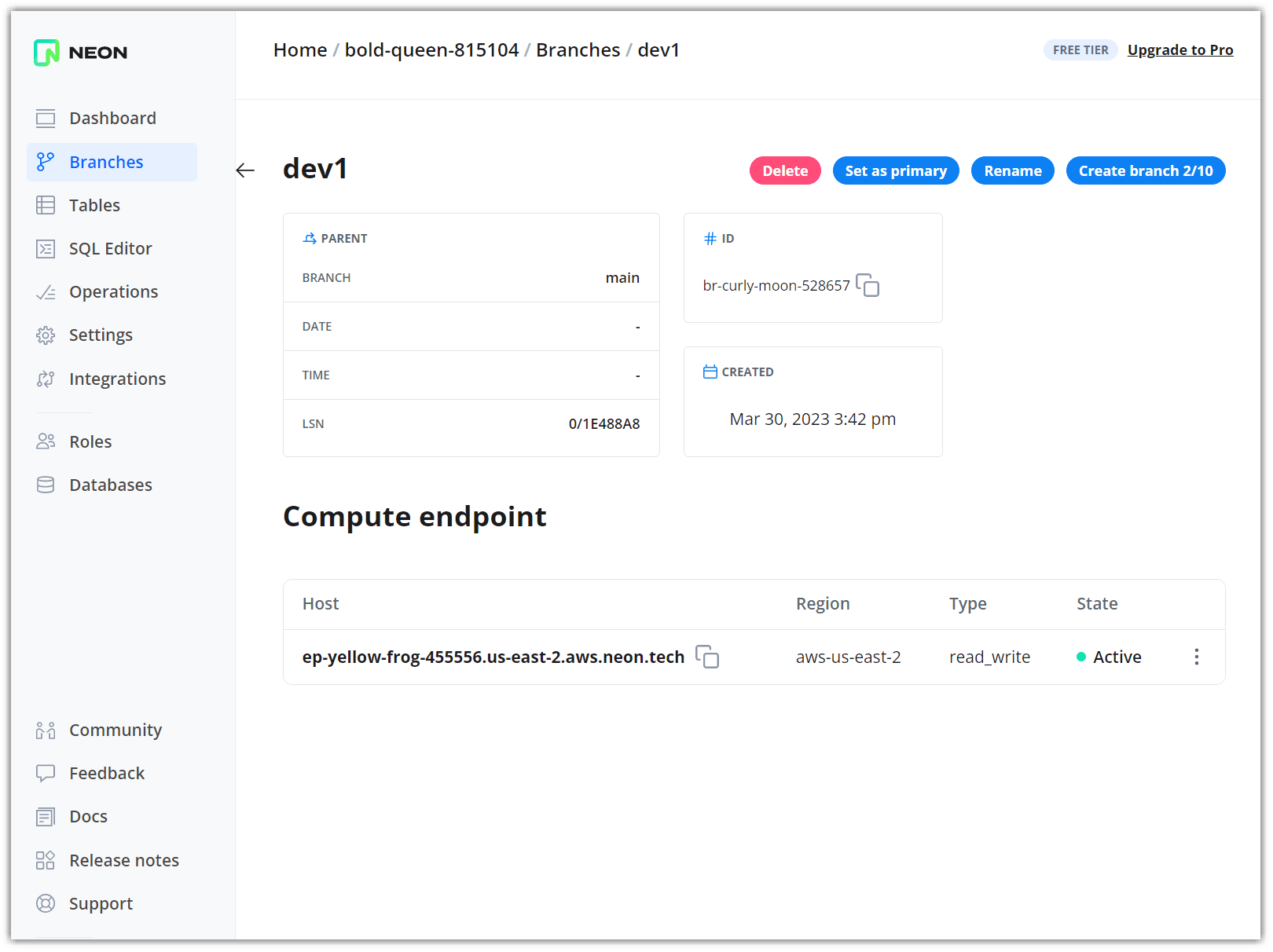Open Release notes
The width and height of the screenshot is (1273, 952).
[x=112, y=860]
